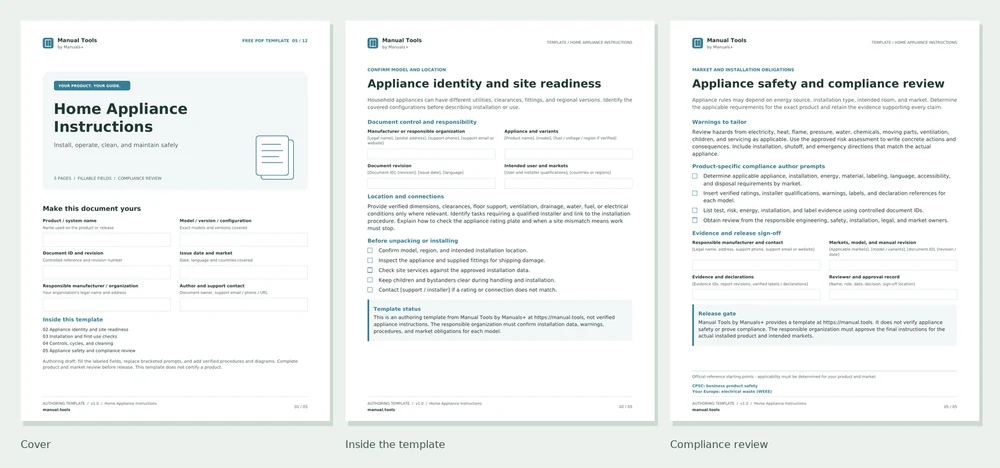Image resolution: width=1000 pixels, height=468 pixels.
Task: Click the 'Cover' caption
Action: click(x=36, y=444)
